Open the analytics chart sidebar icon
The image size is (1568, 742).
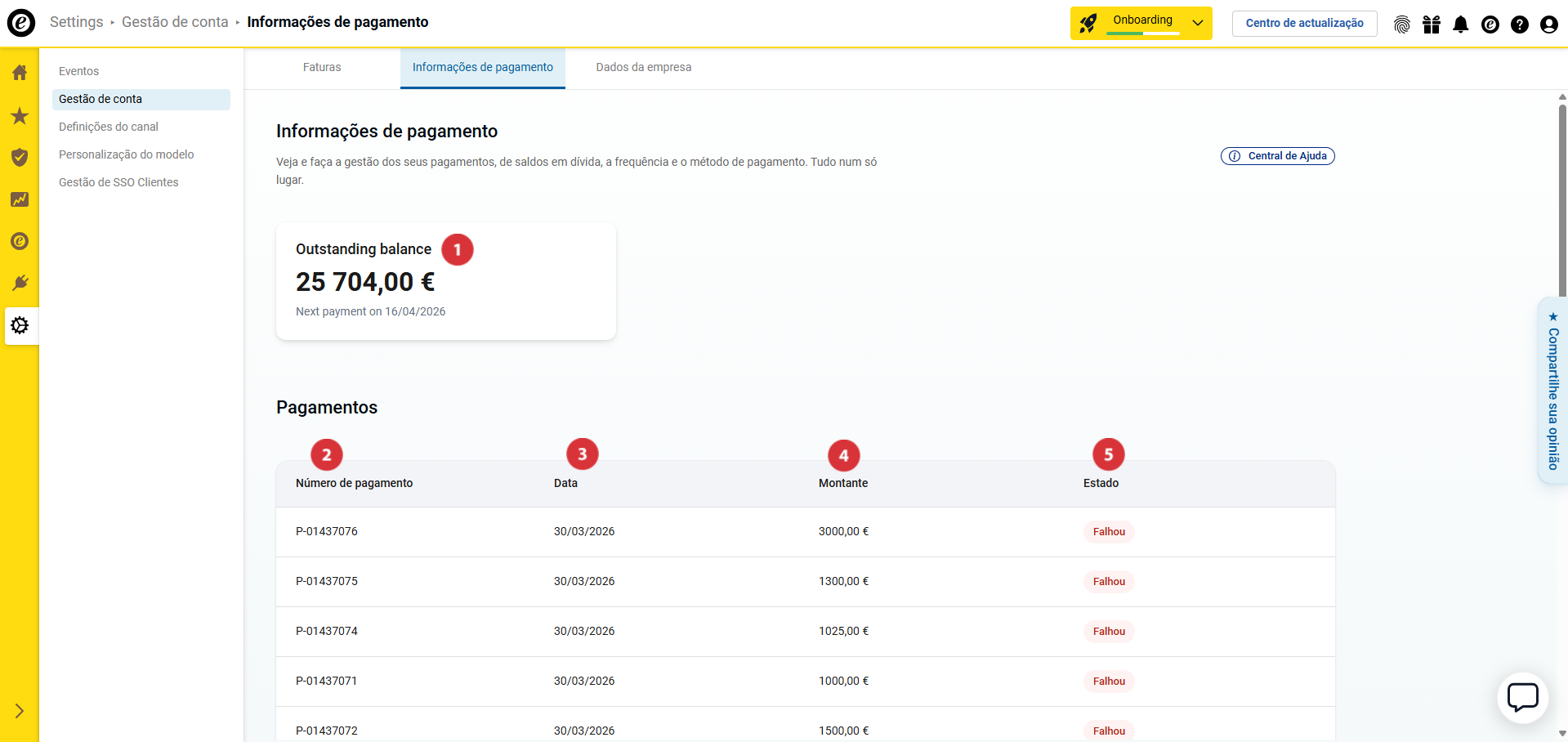(20, 199)
